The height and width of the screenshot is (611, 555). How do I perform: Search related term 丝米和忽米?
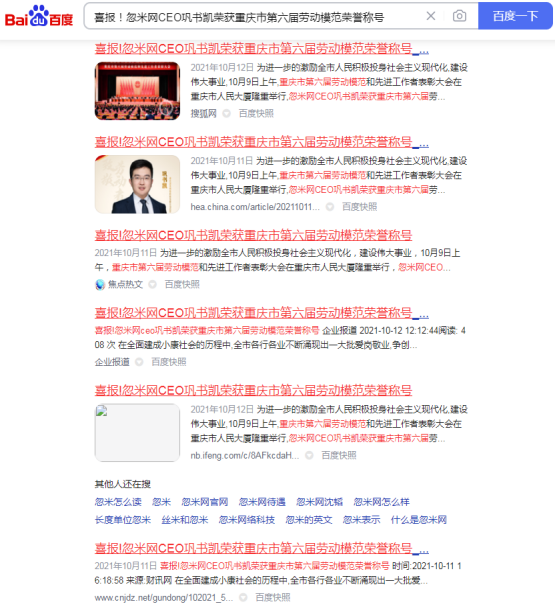click(x=185, y=520)
